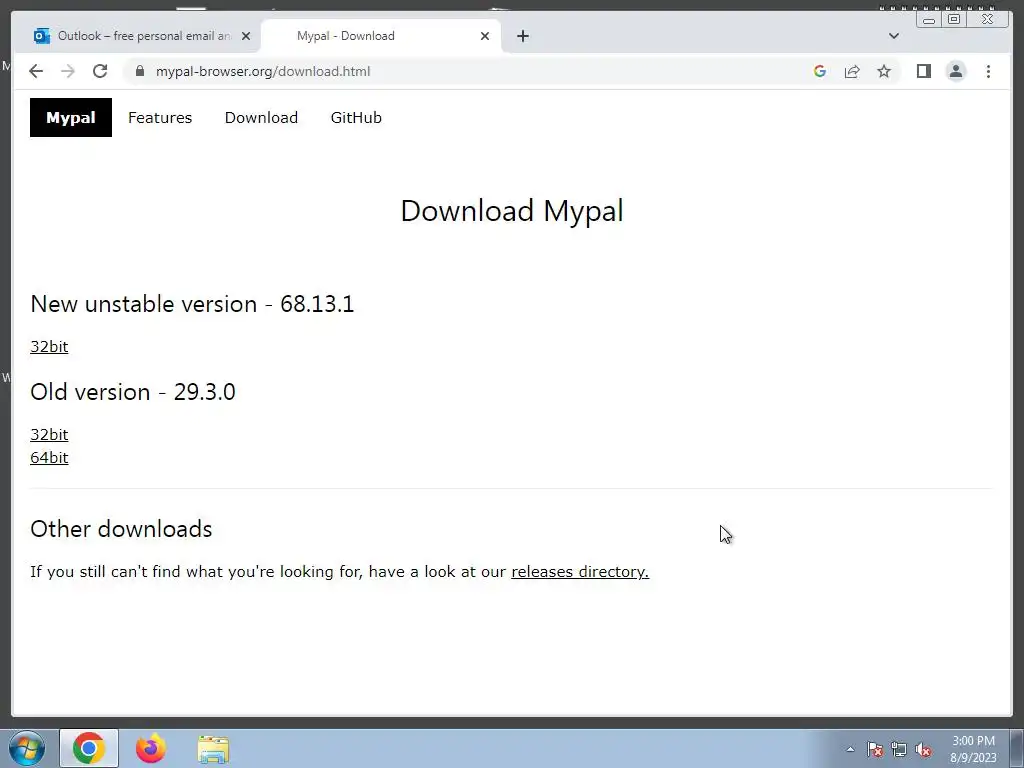Reload the Mypal download page
The width and height of the screenshot is (1024, 768).
(100, 71)
